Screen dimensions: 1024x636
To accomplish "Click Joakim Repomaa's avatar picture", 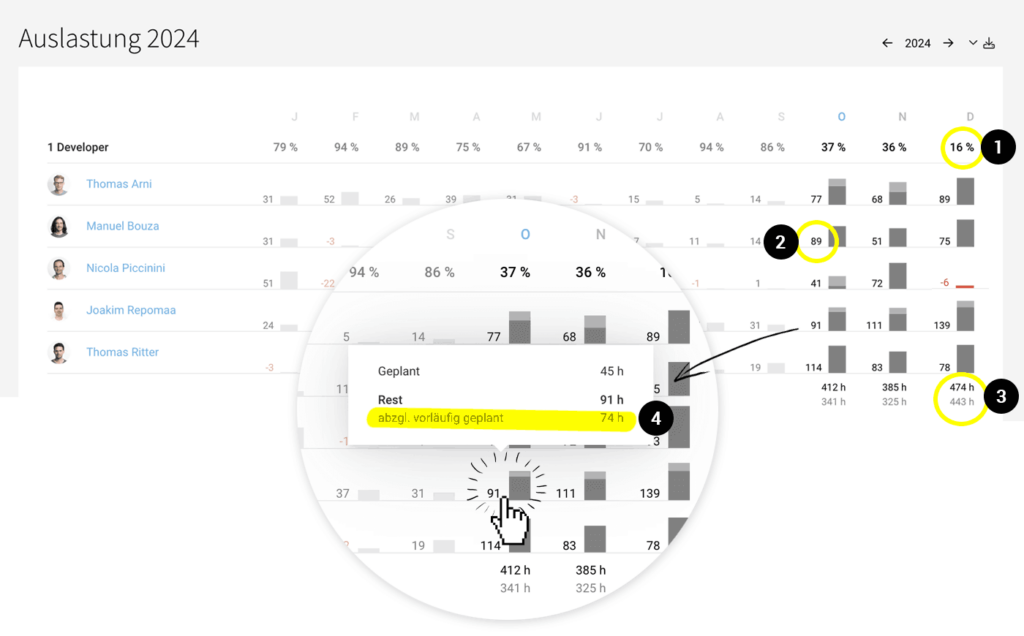I will 59,311.
